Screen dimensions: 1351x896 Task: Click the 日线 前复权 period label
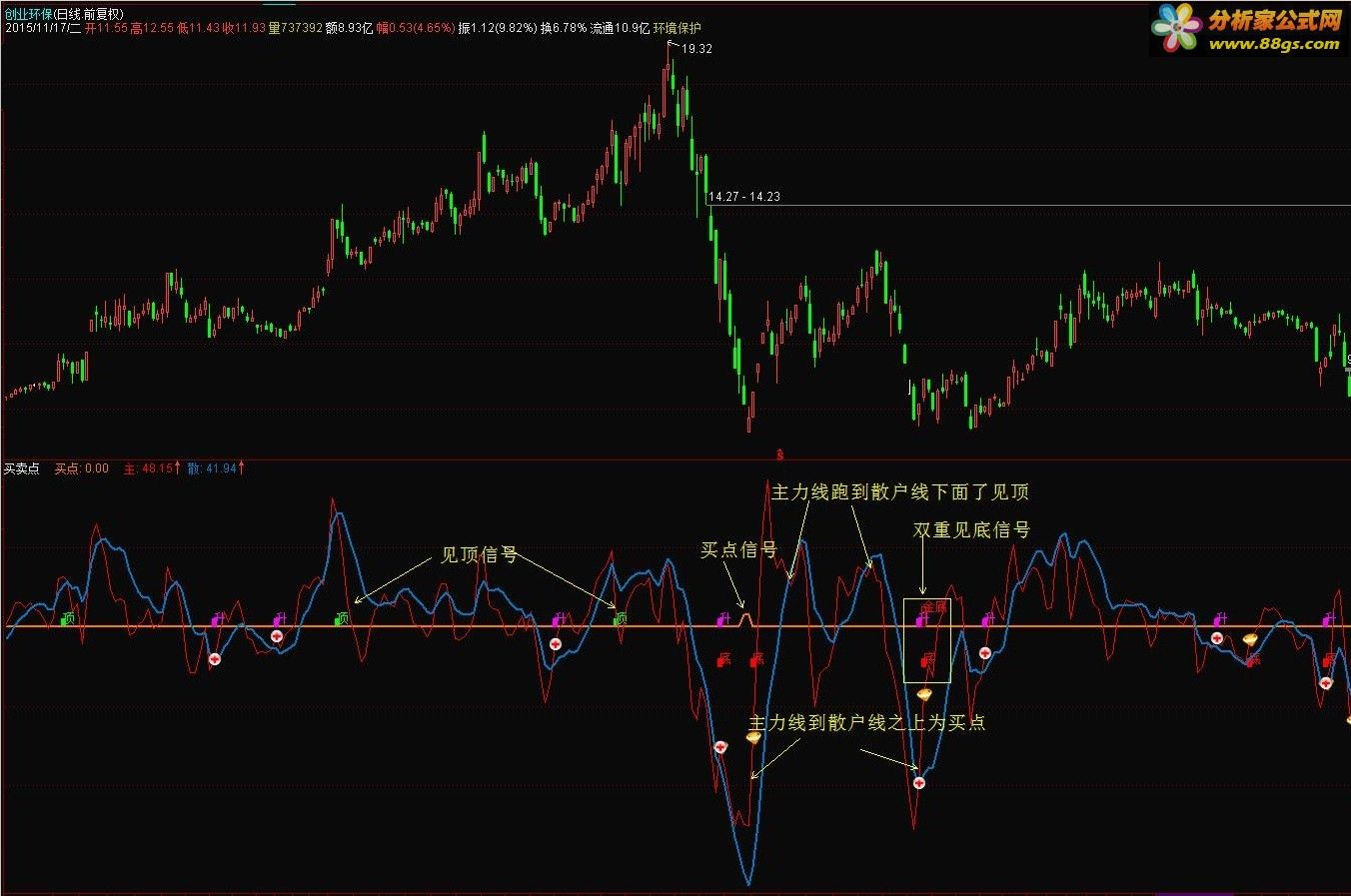coord(89,14)
